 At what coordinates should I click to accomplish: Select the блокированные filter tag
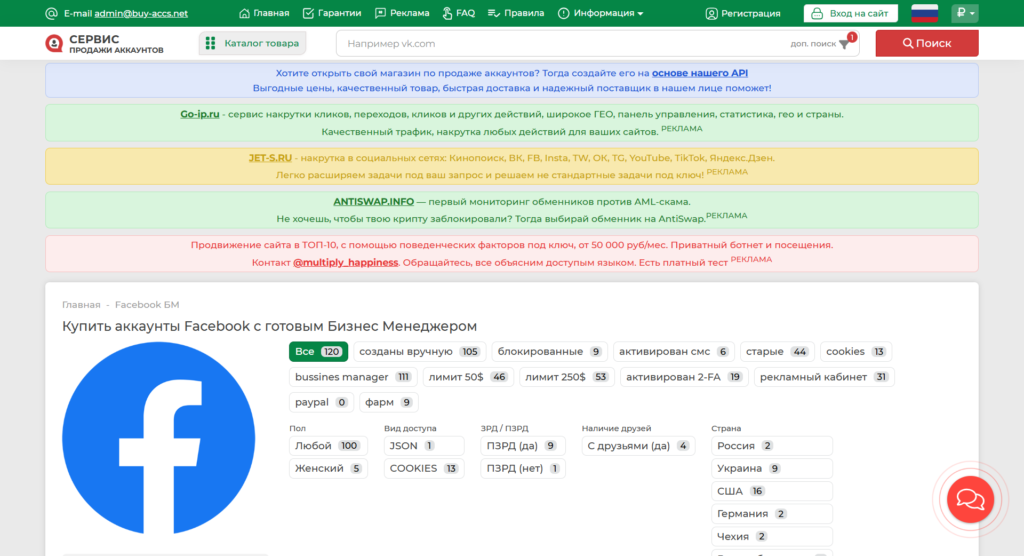coord(549,352)
